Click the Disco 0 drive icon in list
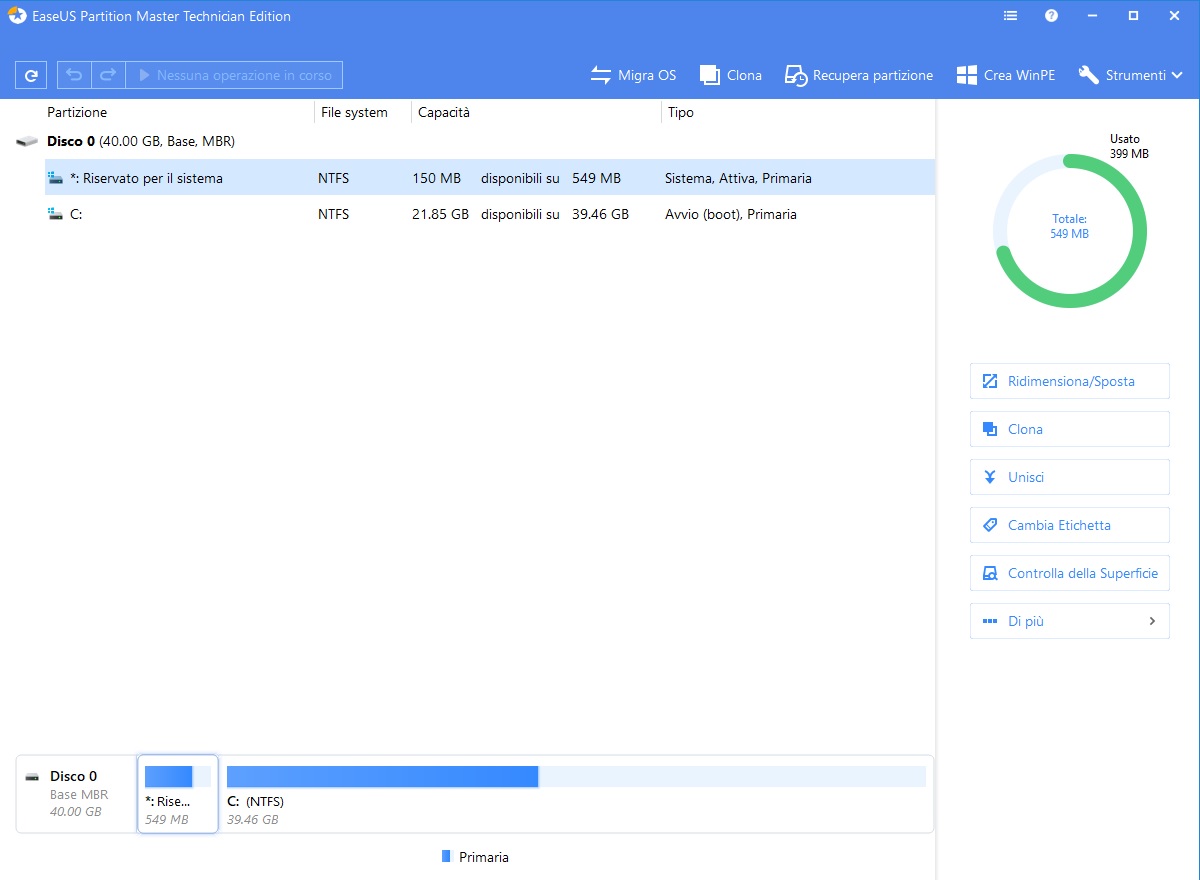 [27, 142]
